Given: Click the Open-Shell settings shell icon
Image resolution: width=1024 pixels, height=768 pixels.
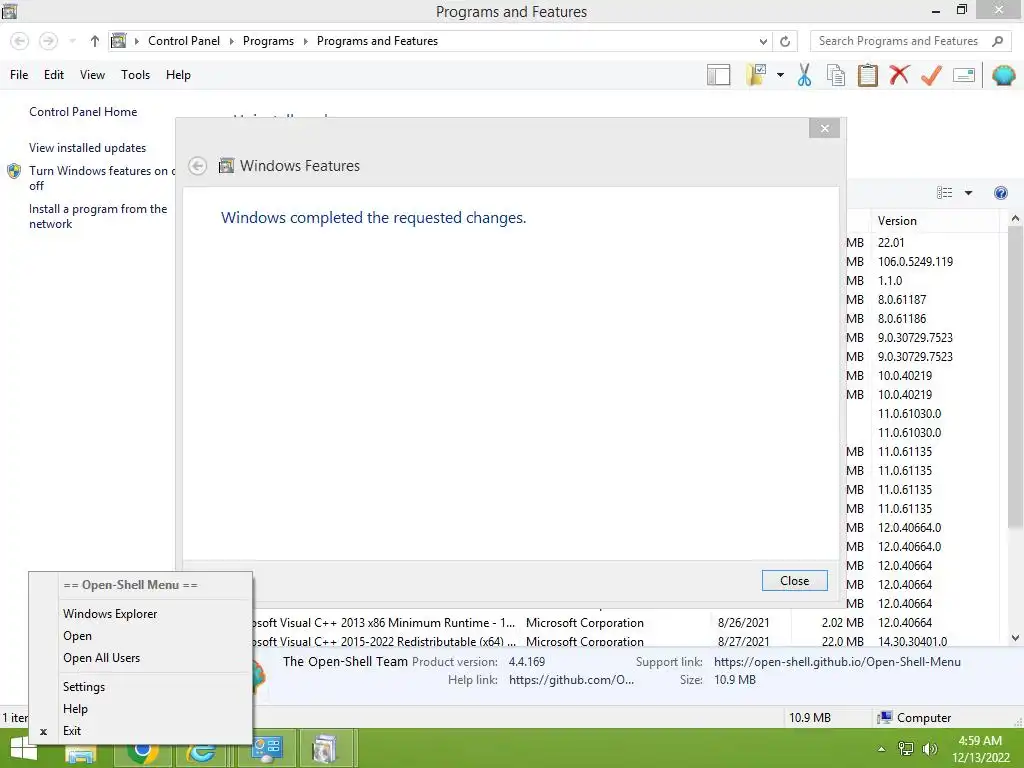Looking at the screenshot, I should point(1004,75).
